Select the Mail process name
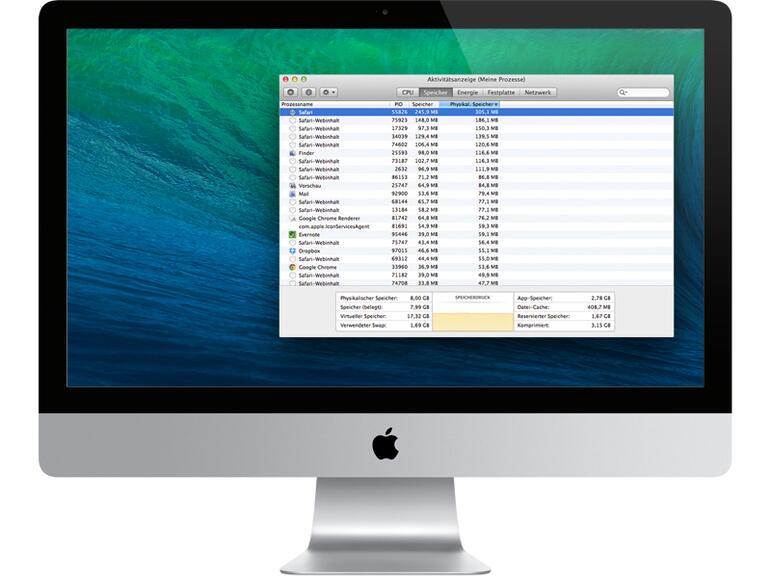The height and width of the screenshot is (578, 770). [303, 194]
